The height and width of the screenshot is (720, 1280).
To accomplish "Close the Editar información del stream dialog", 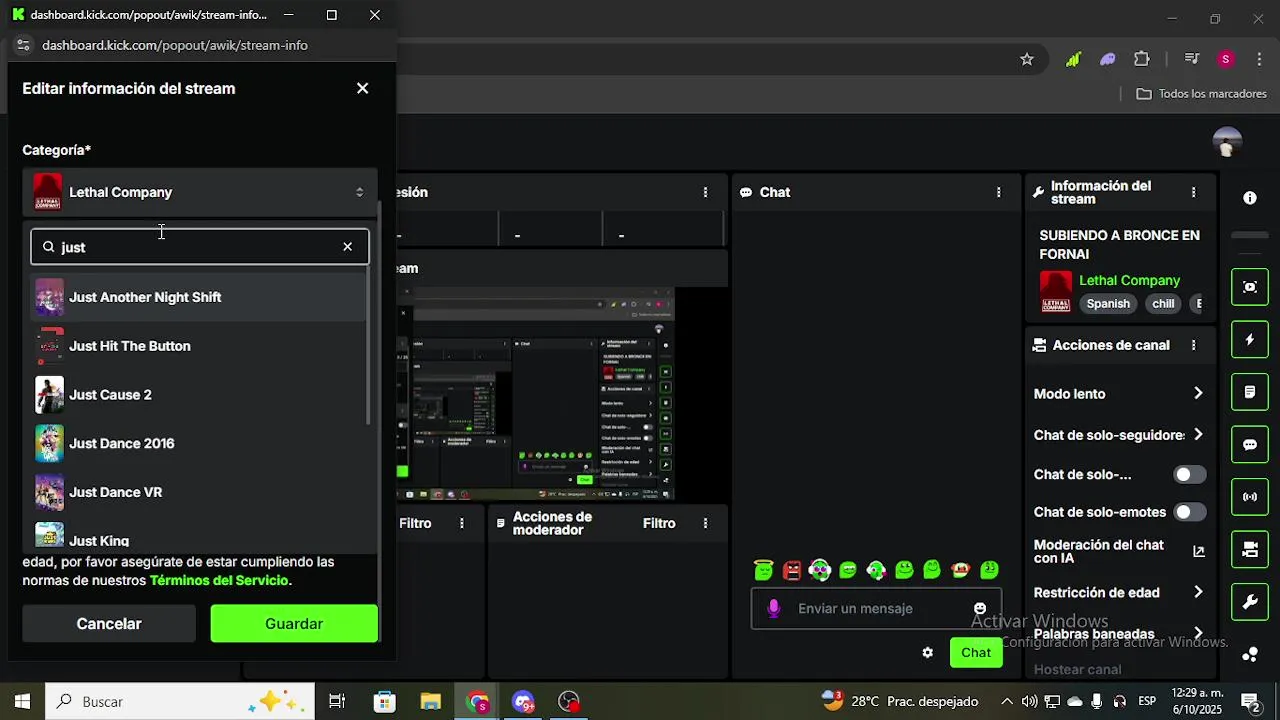I will (x=362, y=88).
